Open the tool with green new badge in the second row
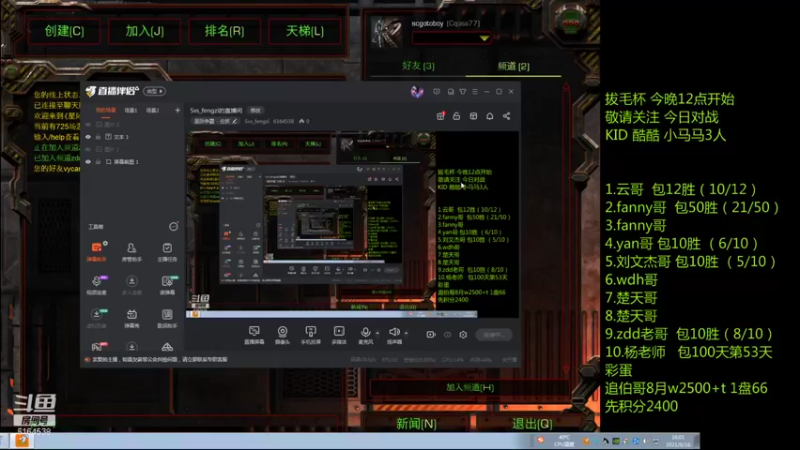Screen dimensions: 800x450 click(x=167, y=285)
